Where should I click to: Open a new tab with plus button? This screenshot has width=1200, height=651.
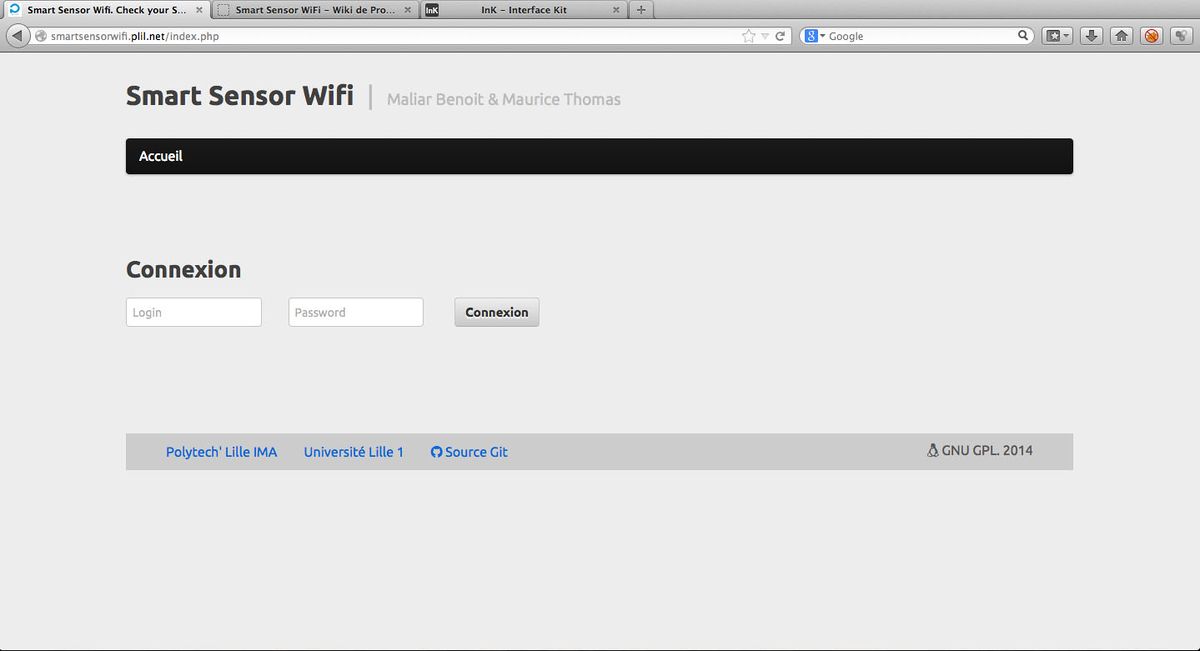tap(641, 10)
